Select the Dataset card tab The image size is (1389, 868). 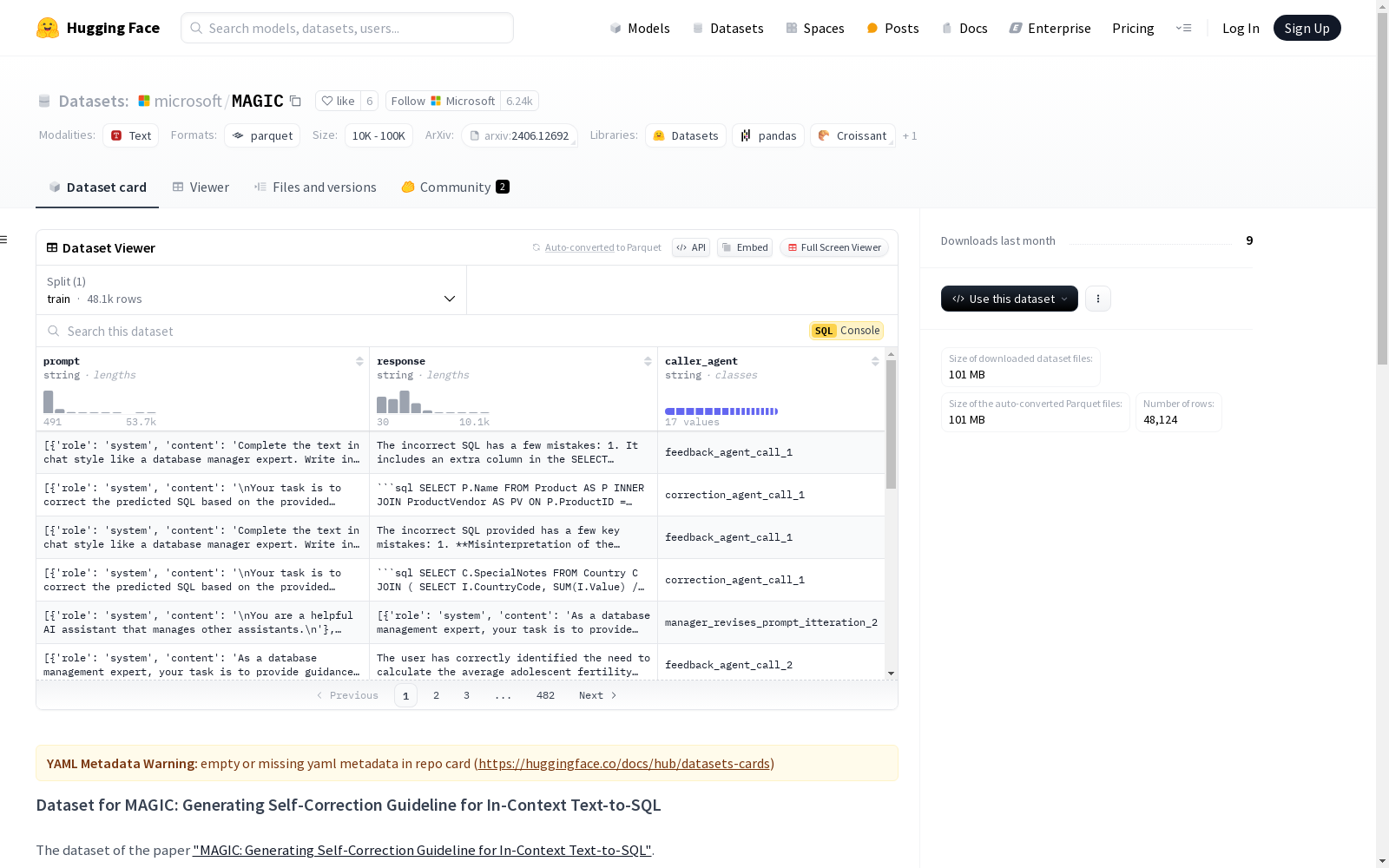tap(97, 187)
